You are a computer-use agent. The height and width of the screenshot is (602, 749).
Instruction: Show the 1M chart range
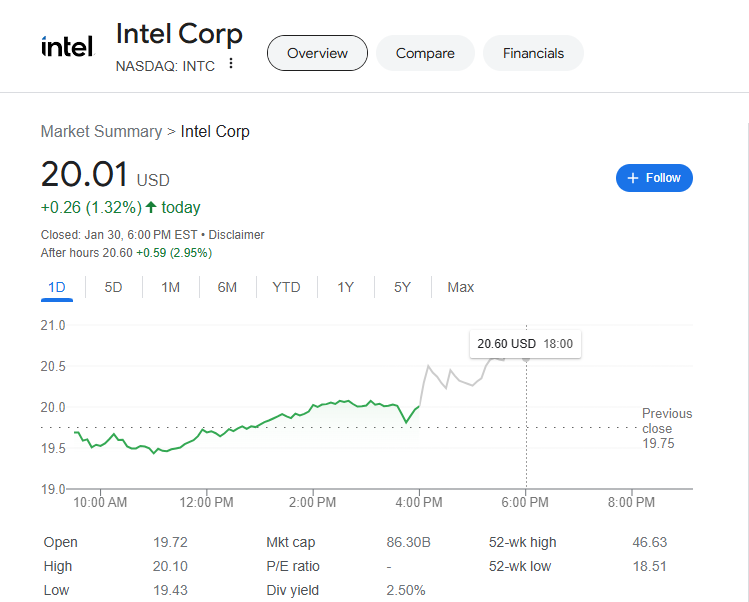coord(171,287)
